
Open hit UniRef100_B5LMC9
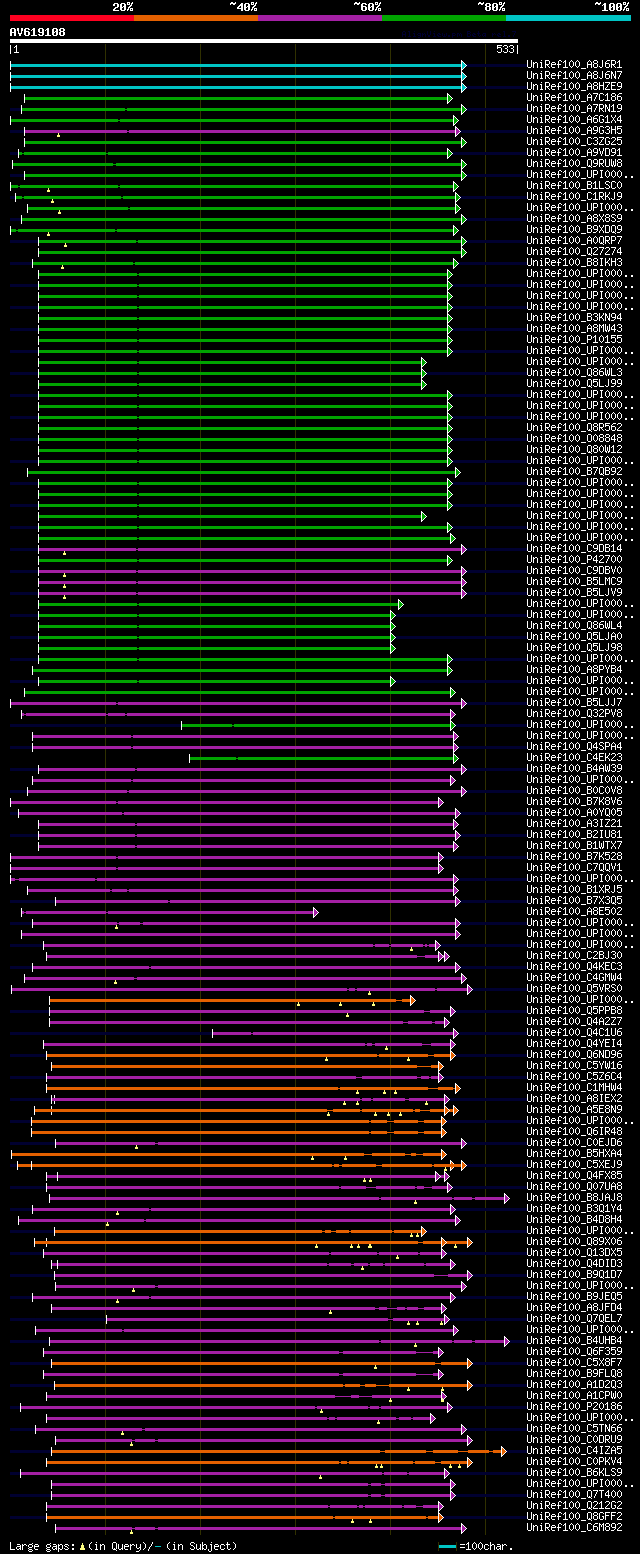[574, 582]
